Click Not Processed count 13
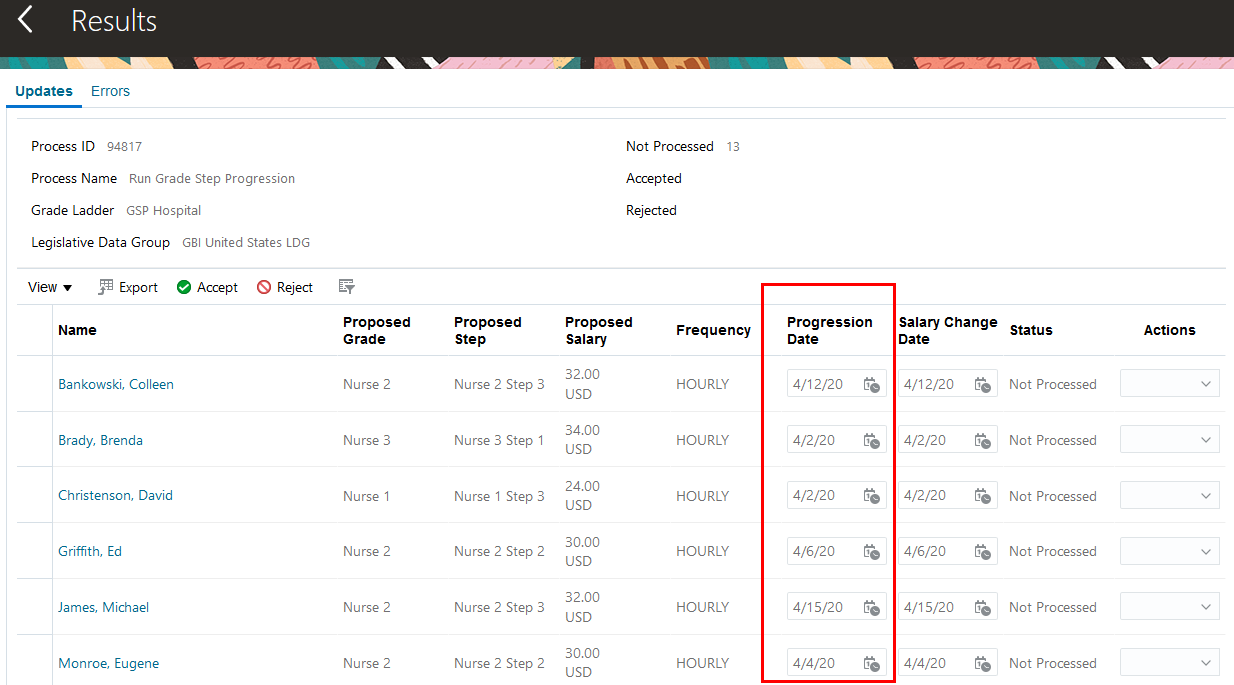The image size is (1234, 685). (x=733, y=146)
